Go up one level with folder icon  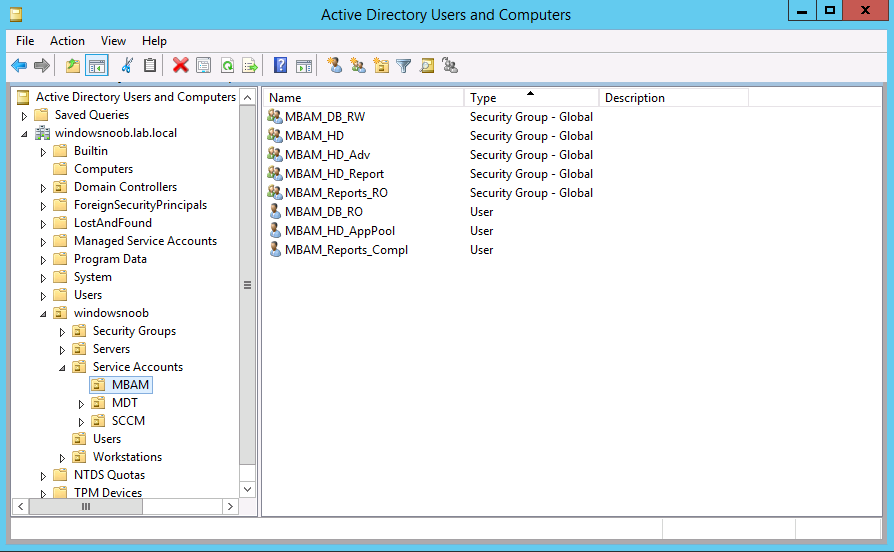point(72,66)
